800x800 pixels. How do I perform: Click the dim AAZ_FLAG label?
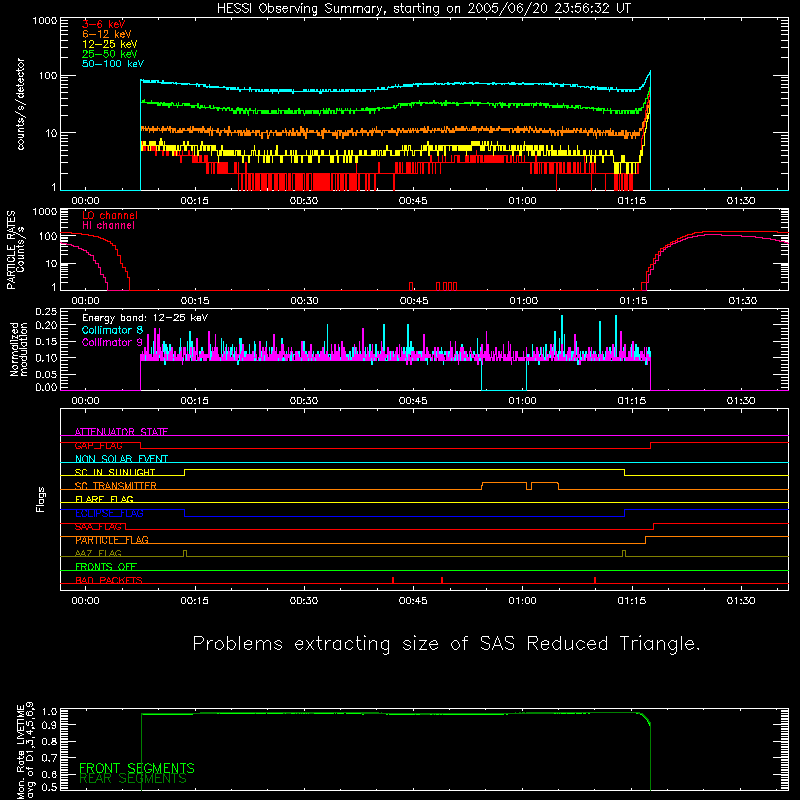tap(98, 553)
